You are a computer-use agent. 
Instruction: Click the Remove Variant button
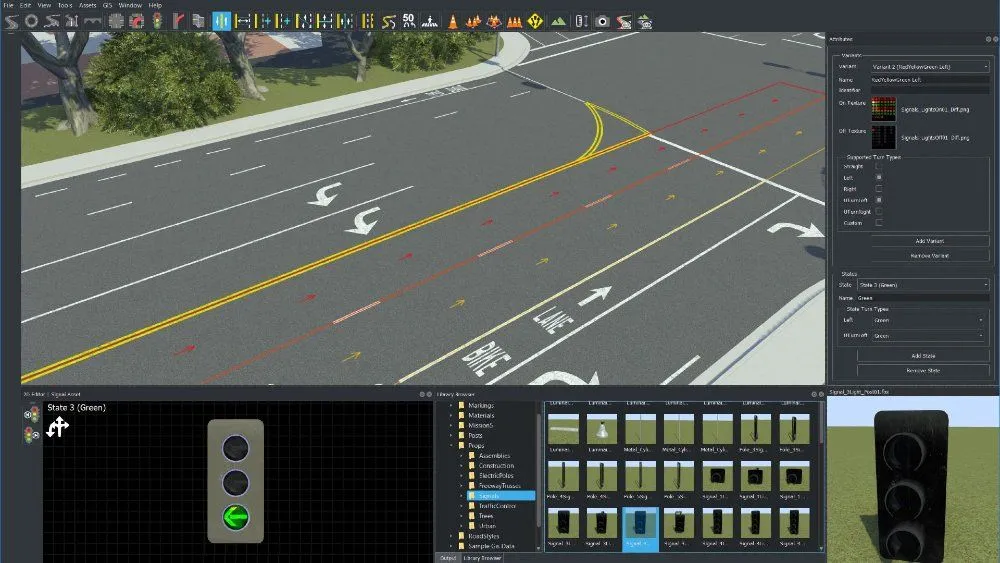point(929,256)
